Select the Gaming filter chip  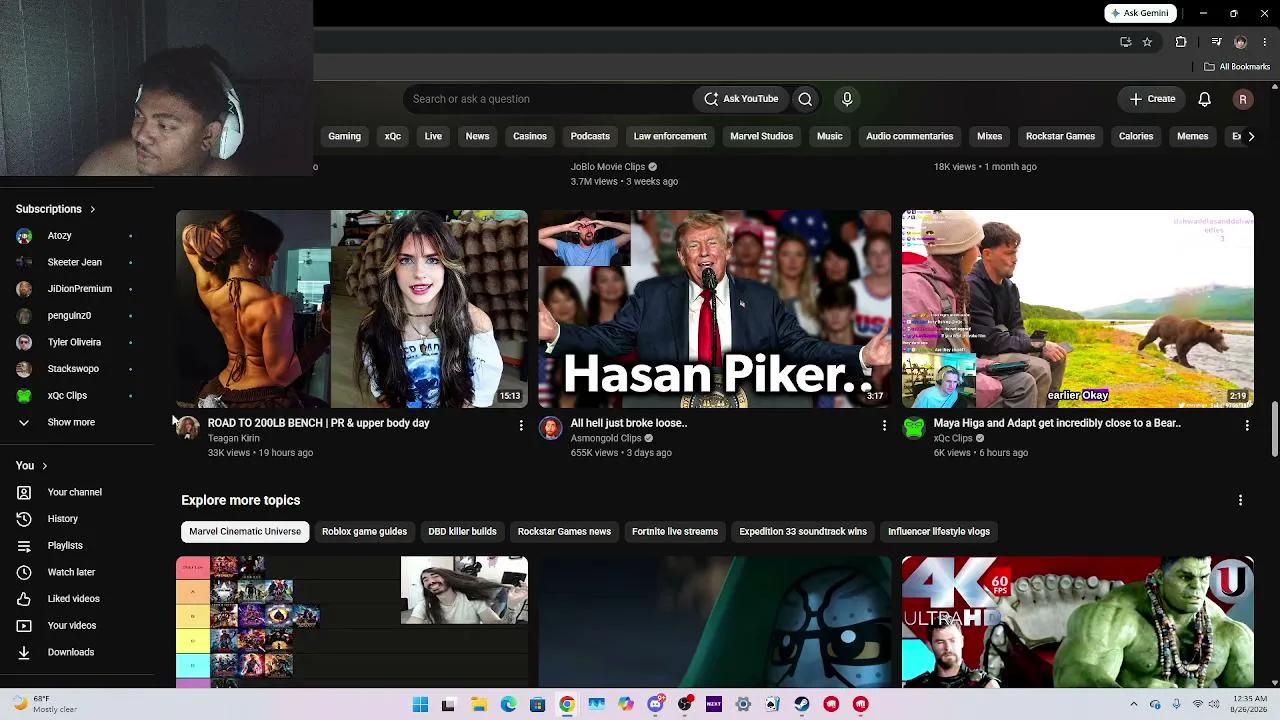point(344,136)
